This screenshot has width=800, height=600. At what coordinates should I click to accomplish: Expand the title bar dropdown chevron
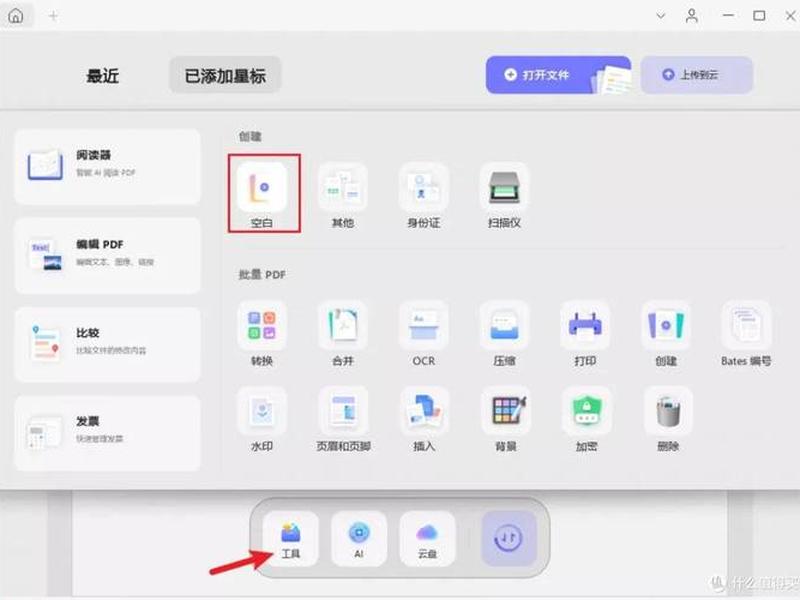[660, 16]
